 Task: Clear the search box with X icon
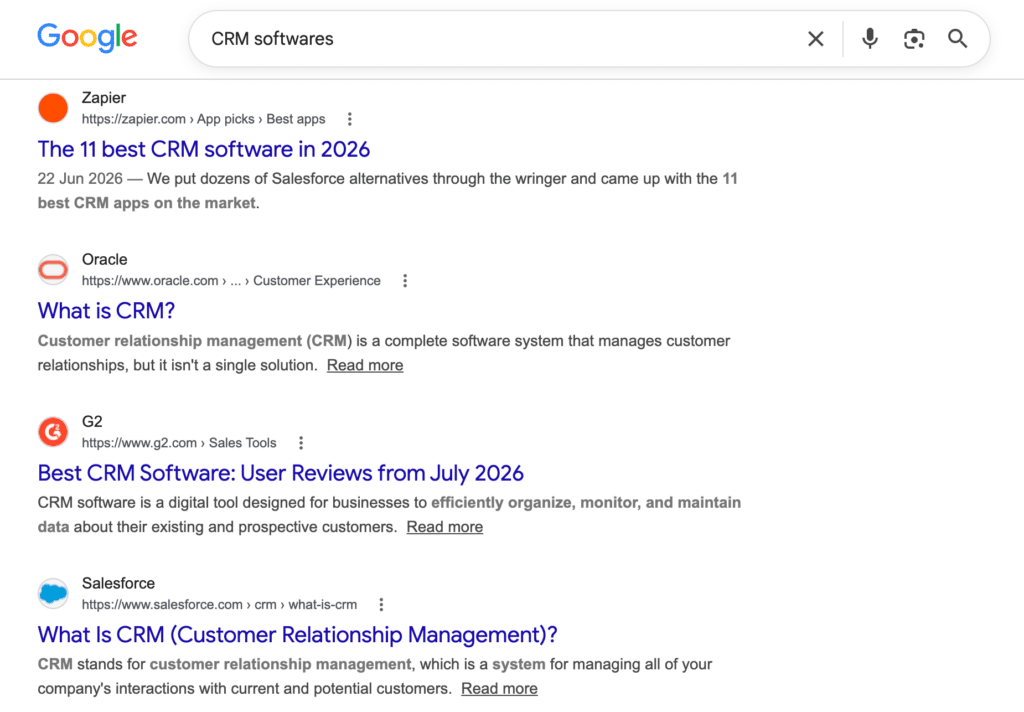816,39
